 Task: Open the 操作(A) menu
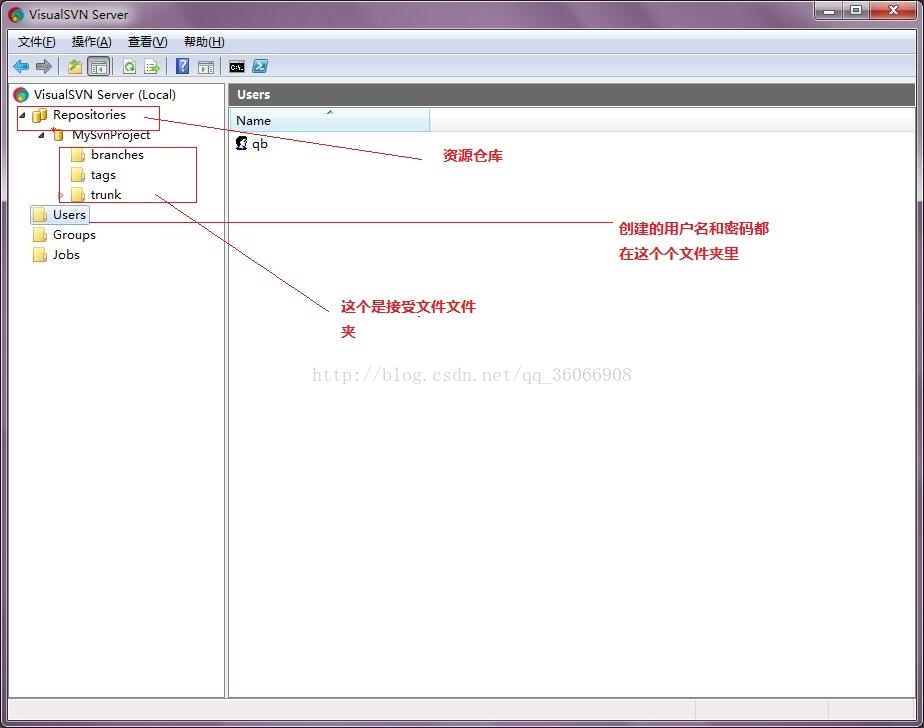click(91, 42)
